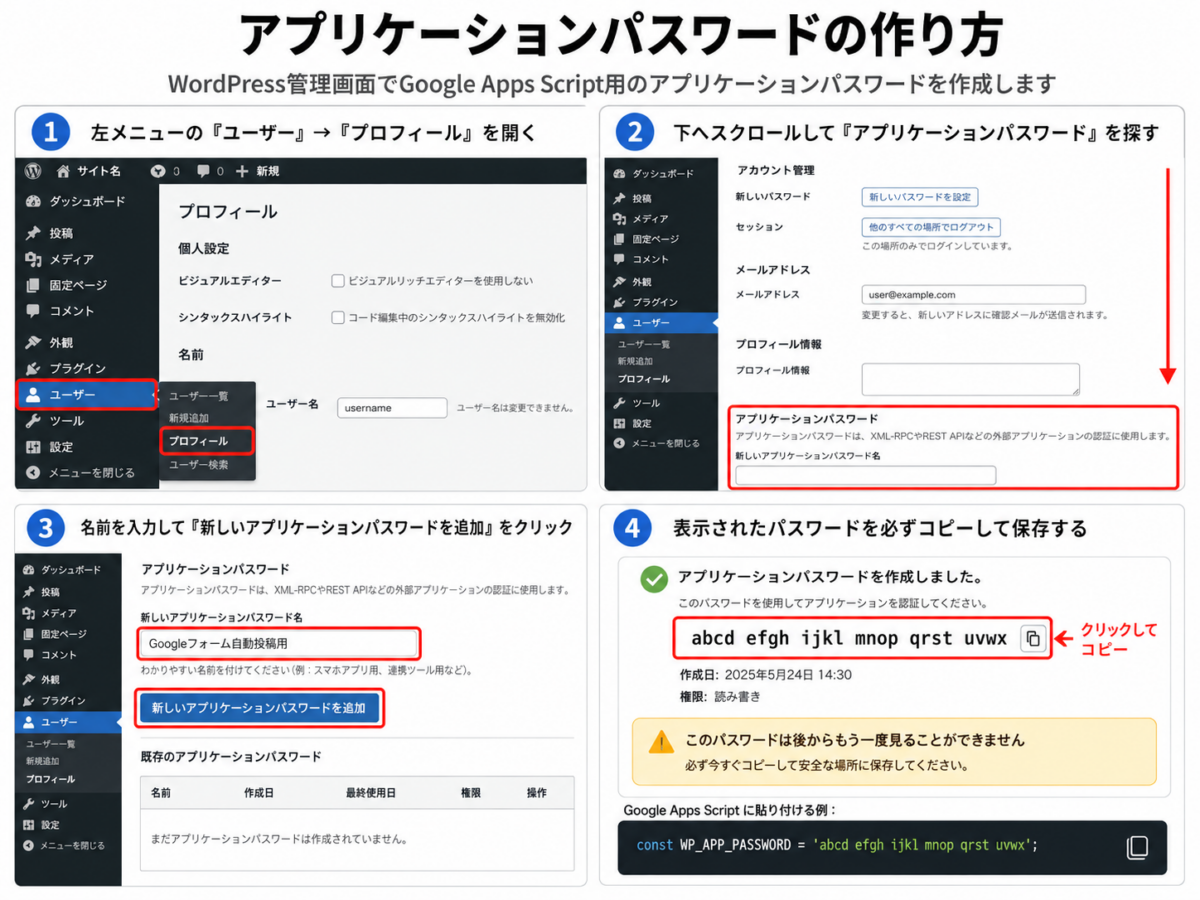Viewport: 1200px width, 900px height.
Task: Open コメント icon in step 1 sidebar
Action: [x=33, y=311]
